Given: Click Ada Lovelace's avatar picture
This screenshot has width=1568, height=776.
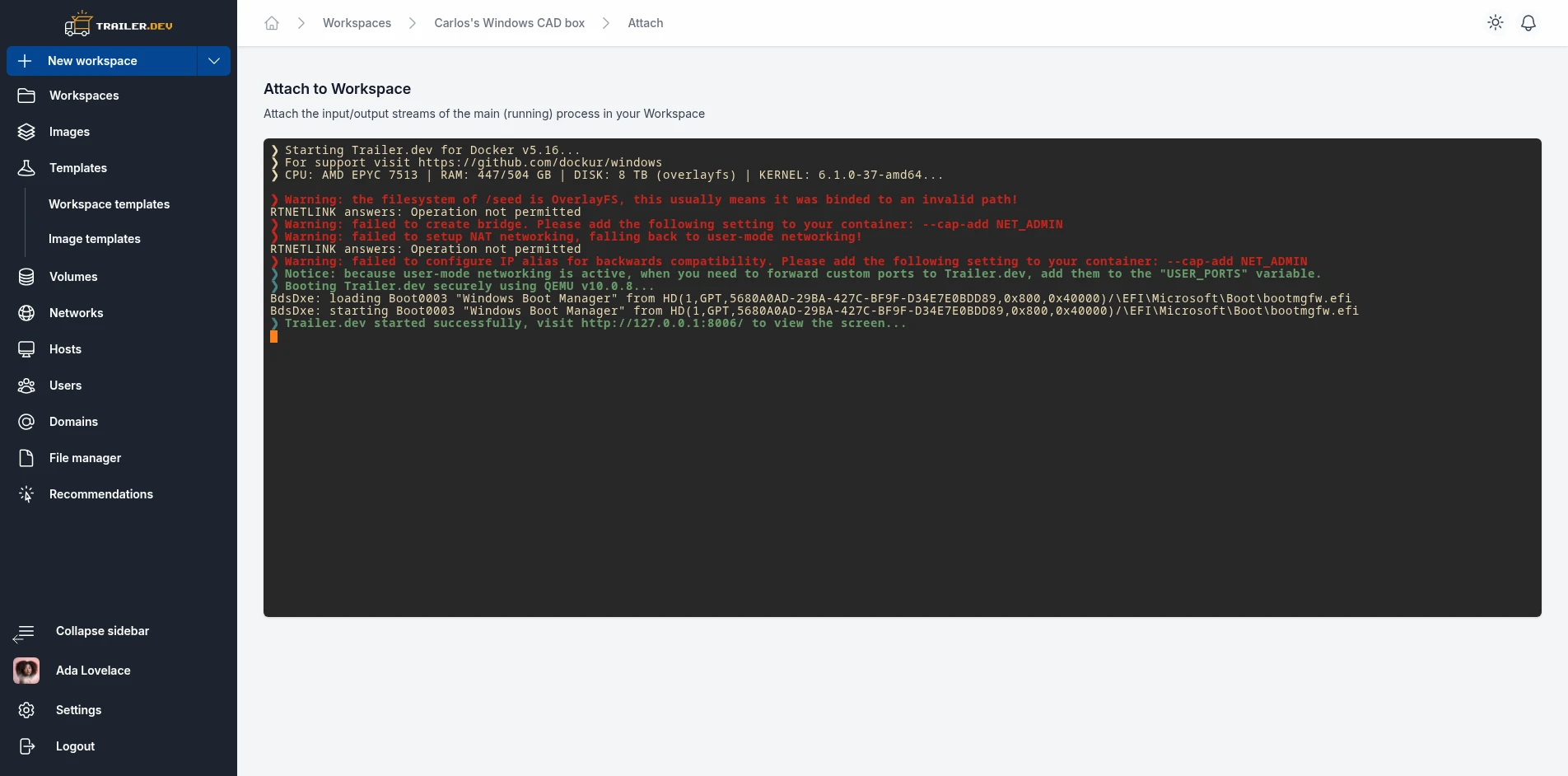Looking at the screenshot, I should point(26,671).
